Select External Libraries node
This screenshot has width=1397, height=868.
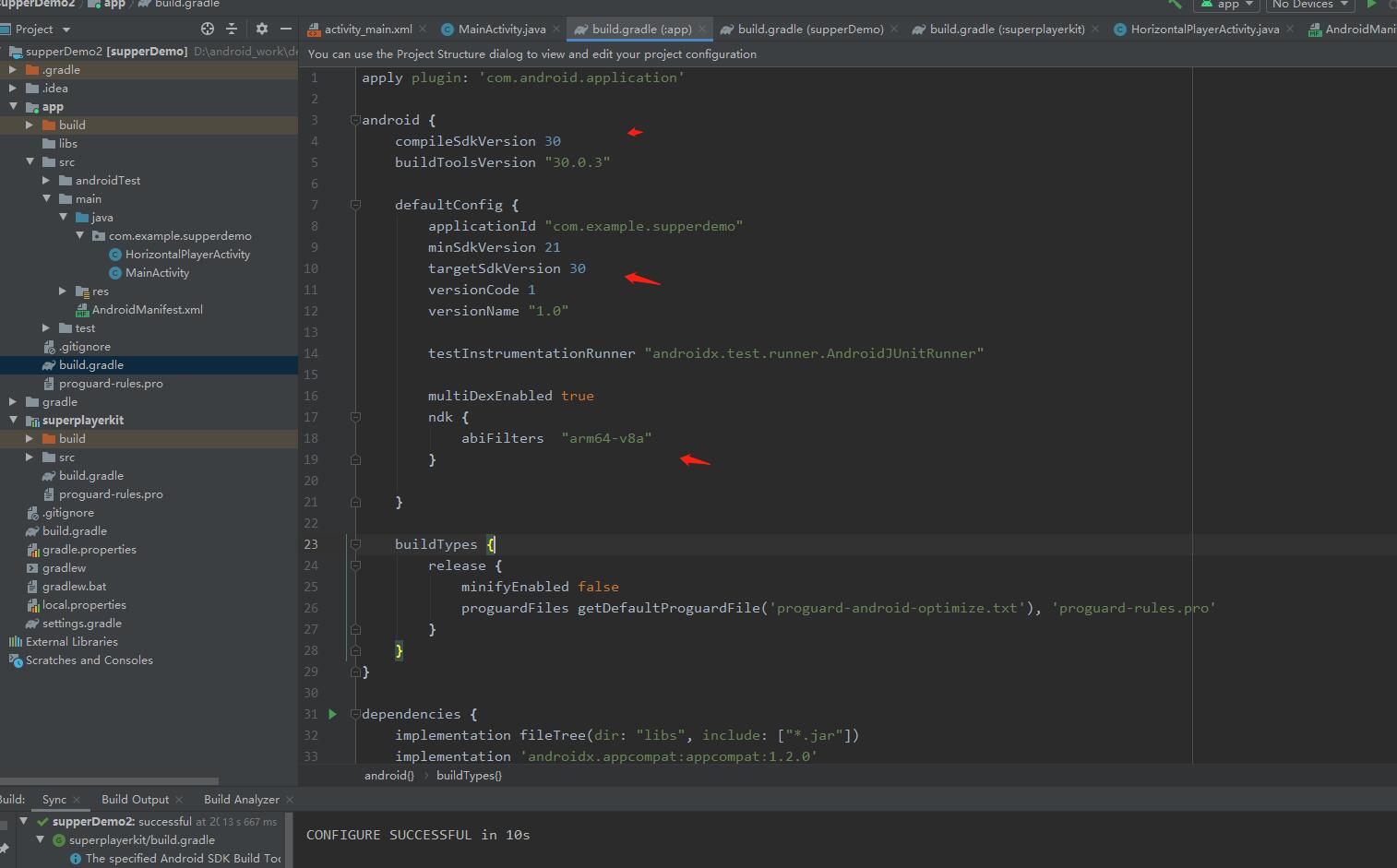[x=71, y=641]
